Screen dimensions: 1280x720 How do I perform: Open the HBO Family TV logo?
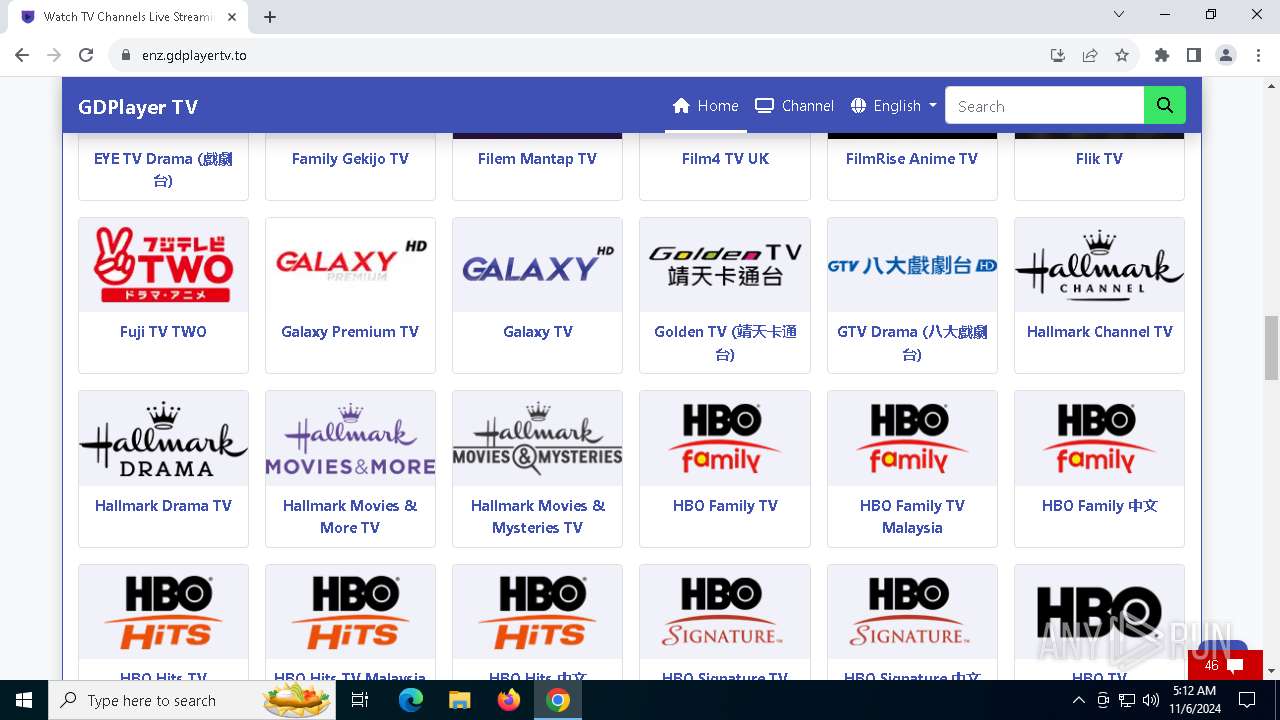tap(725, 439)
